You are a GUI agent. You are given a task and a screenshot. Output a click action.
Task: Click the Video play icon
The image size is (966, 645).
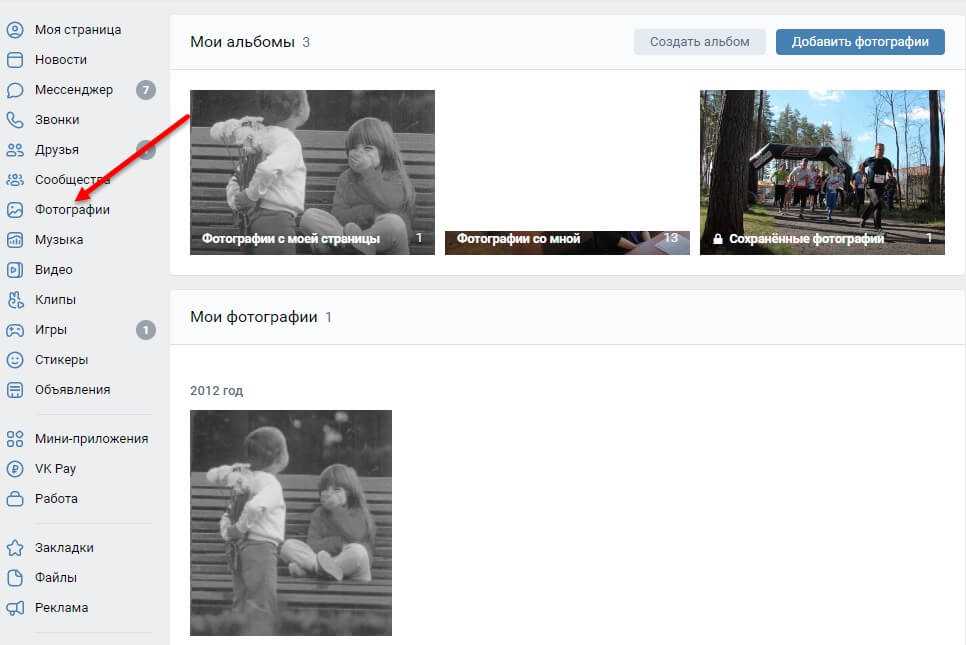pyautogui.click(x=15, y=270)
